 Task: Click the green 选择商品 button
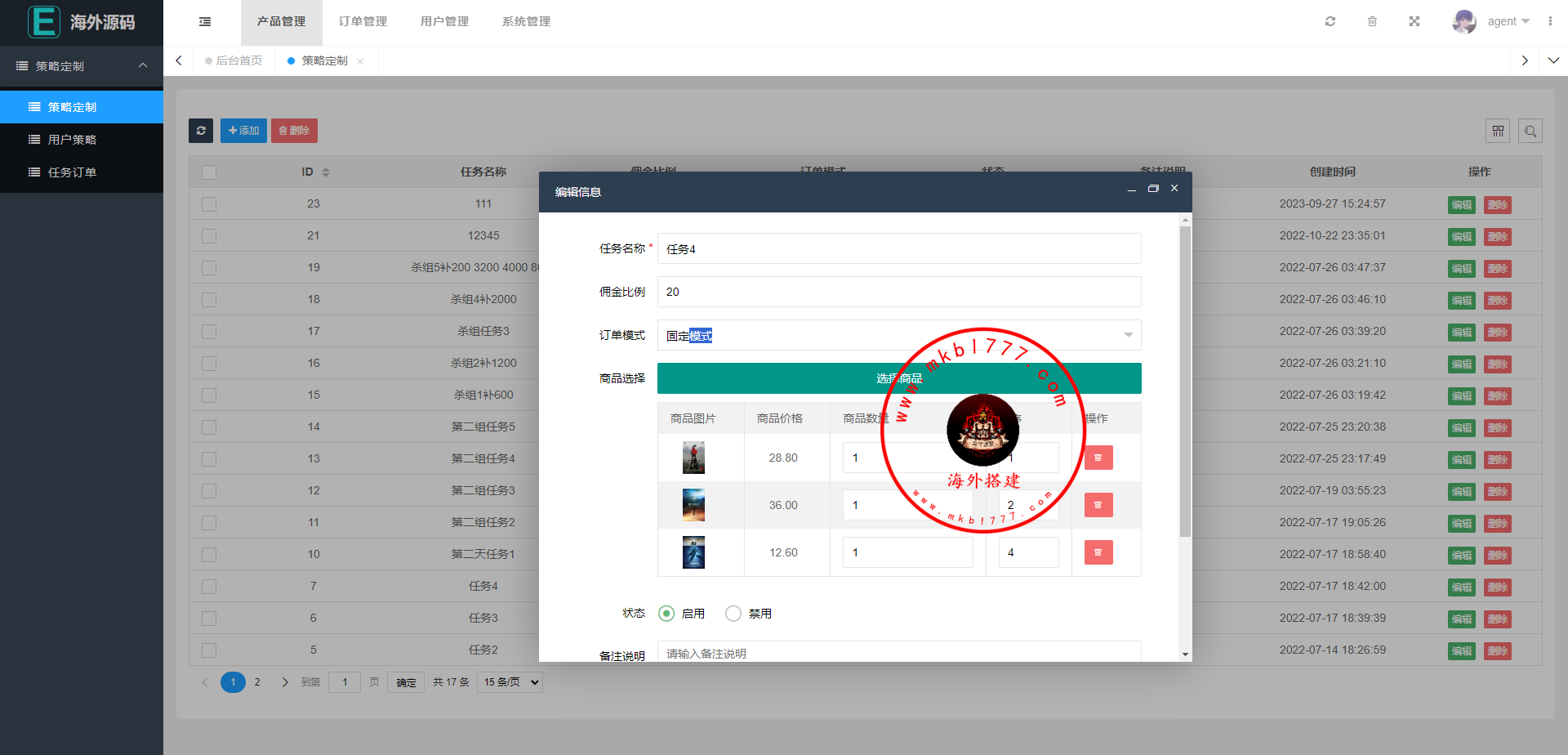pyautogui.click(x=899, y=378)
